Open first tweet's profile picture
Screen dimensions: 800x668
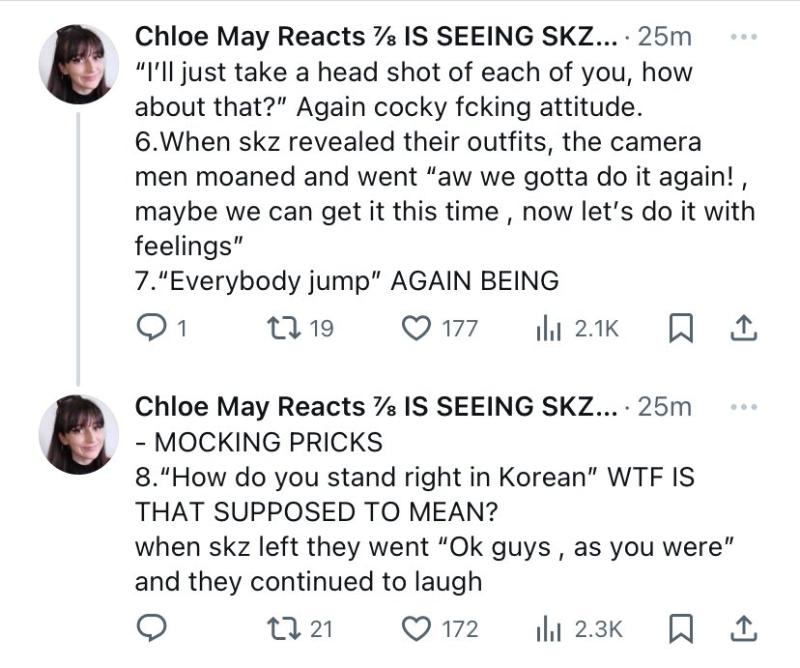[x=78, y=64]
